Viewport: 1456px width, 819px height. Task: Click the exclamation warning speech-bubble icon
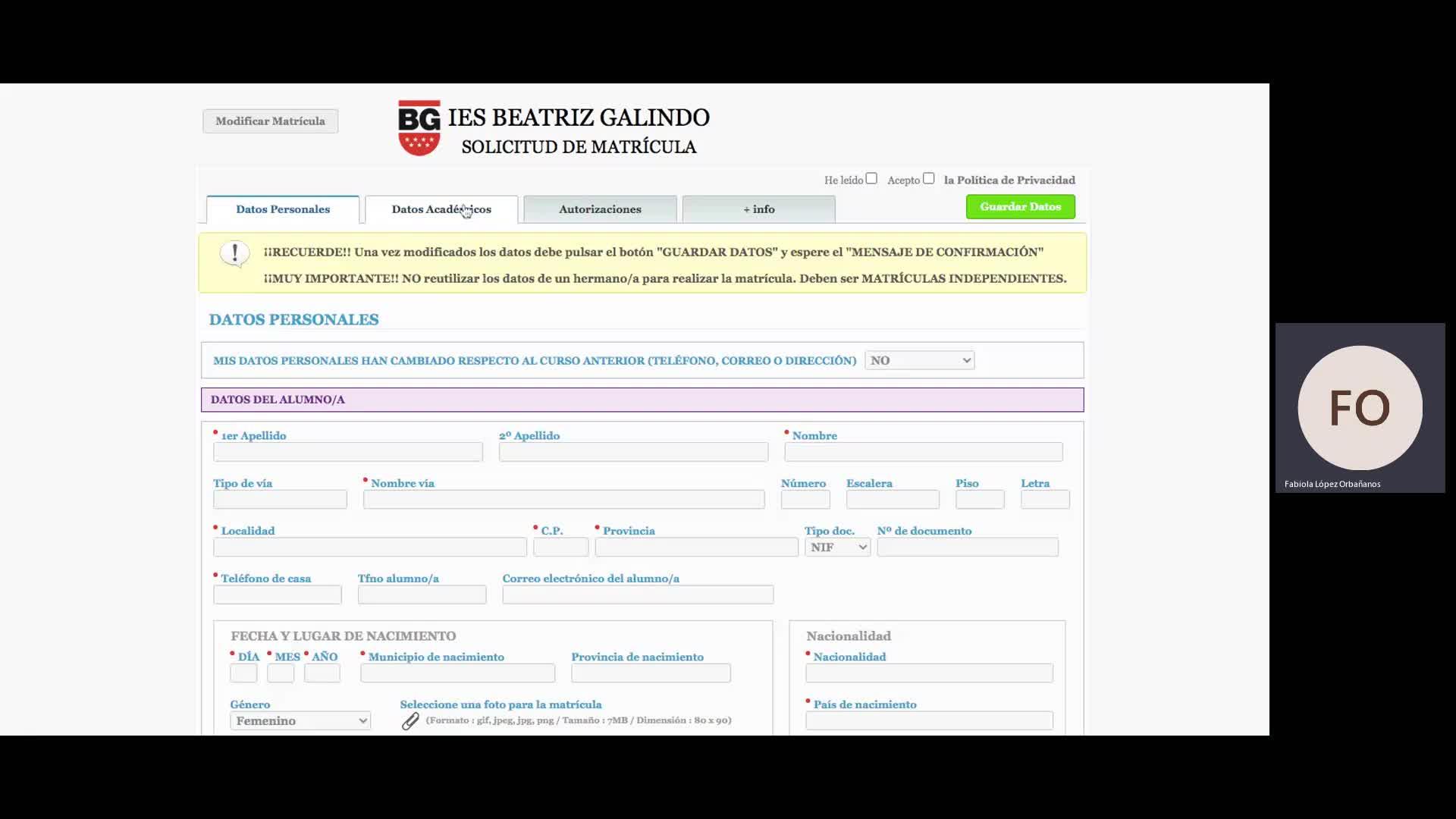[234, 253]
